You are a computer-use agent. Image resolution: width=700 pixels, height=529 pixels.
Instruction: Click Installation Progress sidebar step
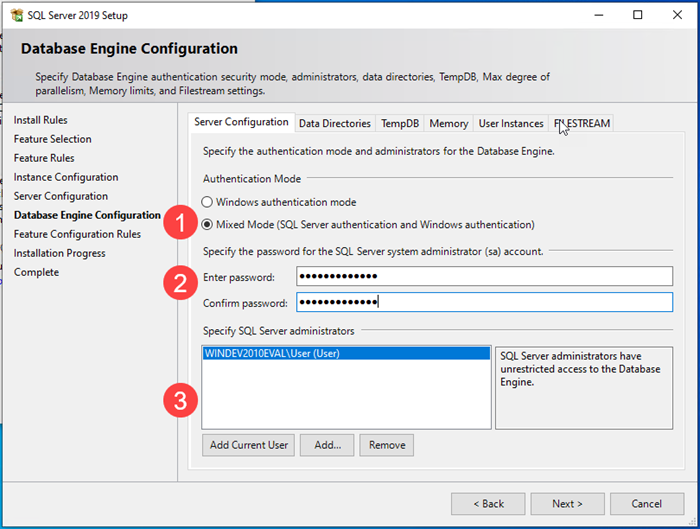point(60,254)
